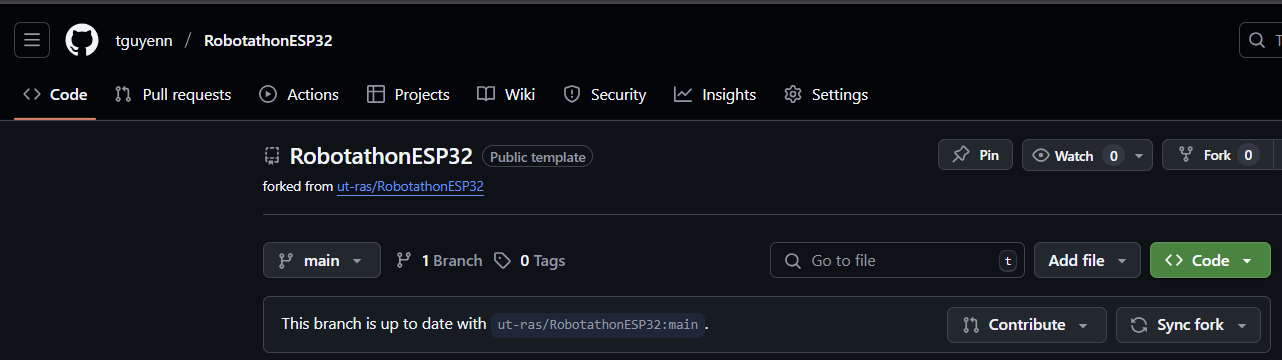Open the repository Settings tab
Viewport: 1282px width, 360px height.
[x=826, y=95]
